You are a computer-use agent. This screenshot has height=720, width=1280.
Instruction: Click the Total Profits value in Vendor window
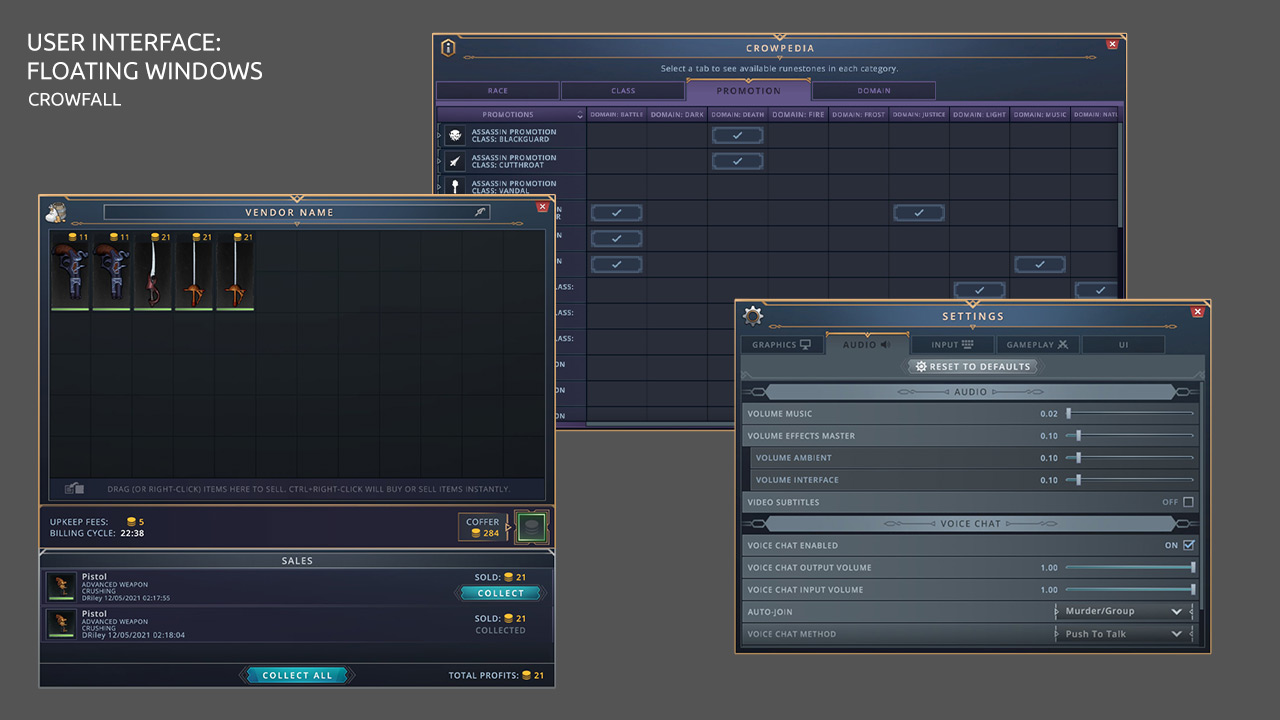[532, 676]
